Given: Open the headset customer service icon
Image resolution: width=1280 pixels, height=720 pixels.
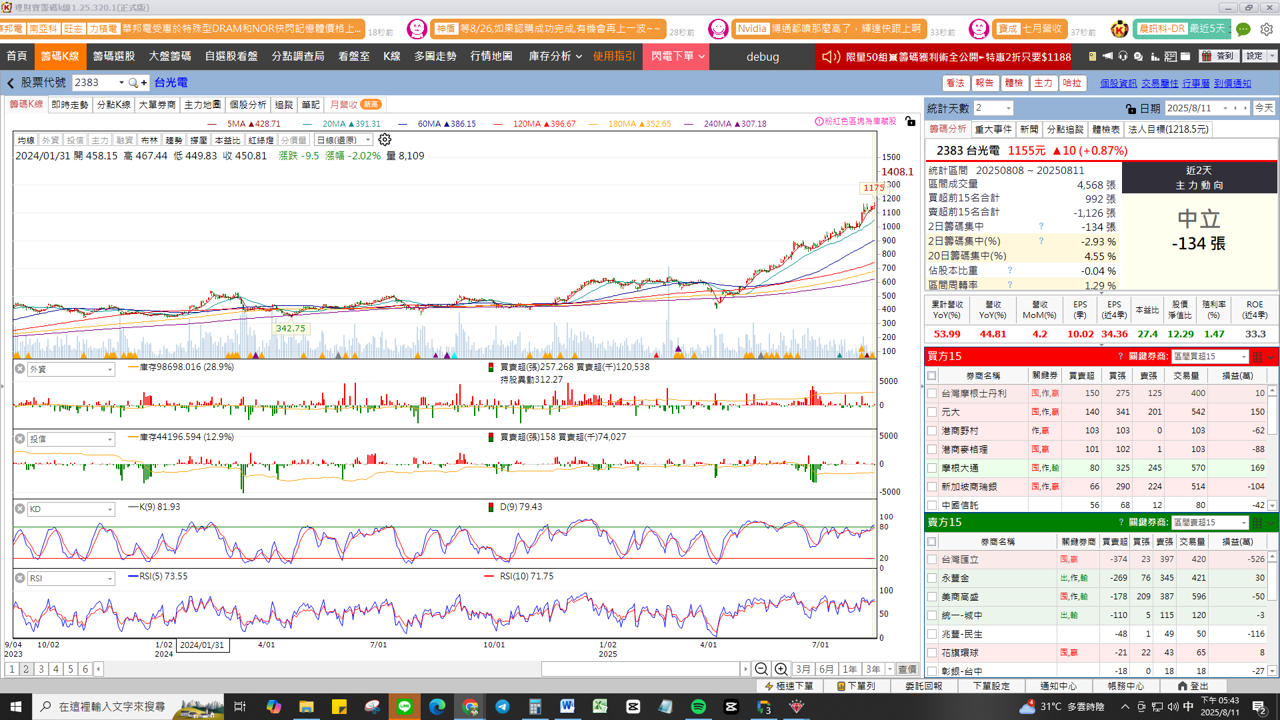Looking at the screenshot, I should 1124,56.
